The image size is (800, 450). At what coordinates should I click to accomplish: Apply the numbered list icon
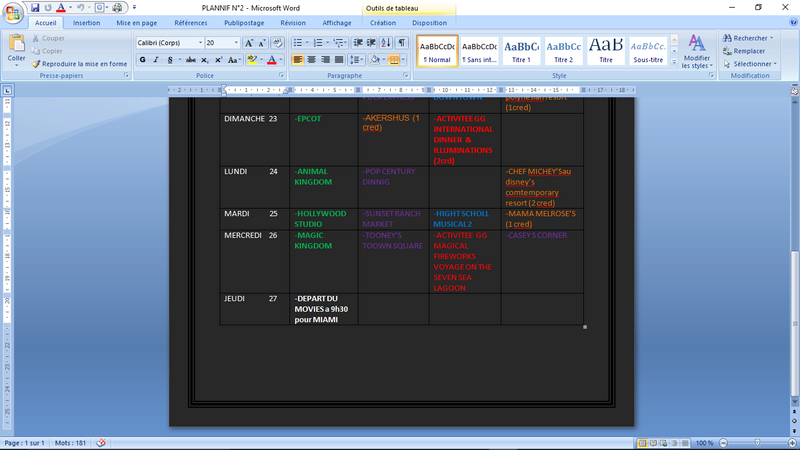point(318,43)
